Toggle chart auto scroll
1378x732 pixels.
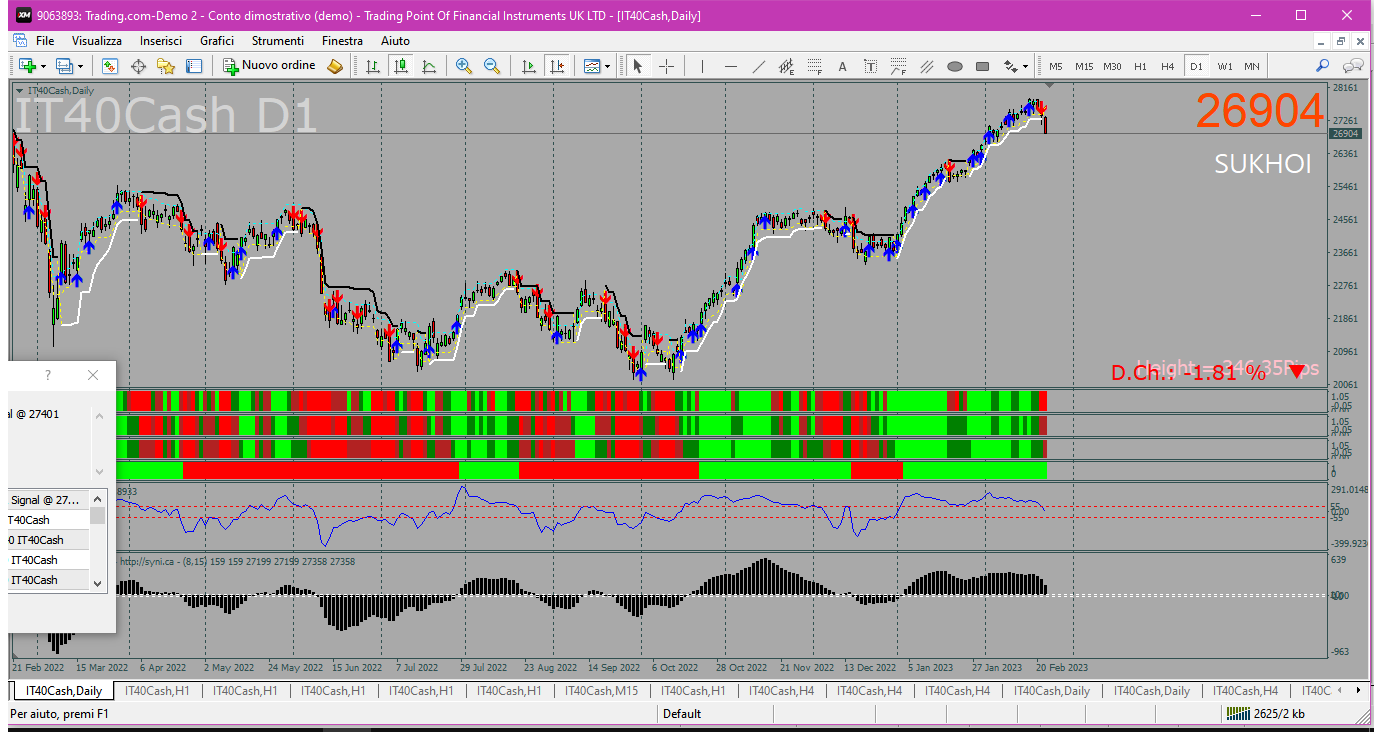click(x=529, y=66)
